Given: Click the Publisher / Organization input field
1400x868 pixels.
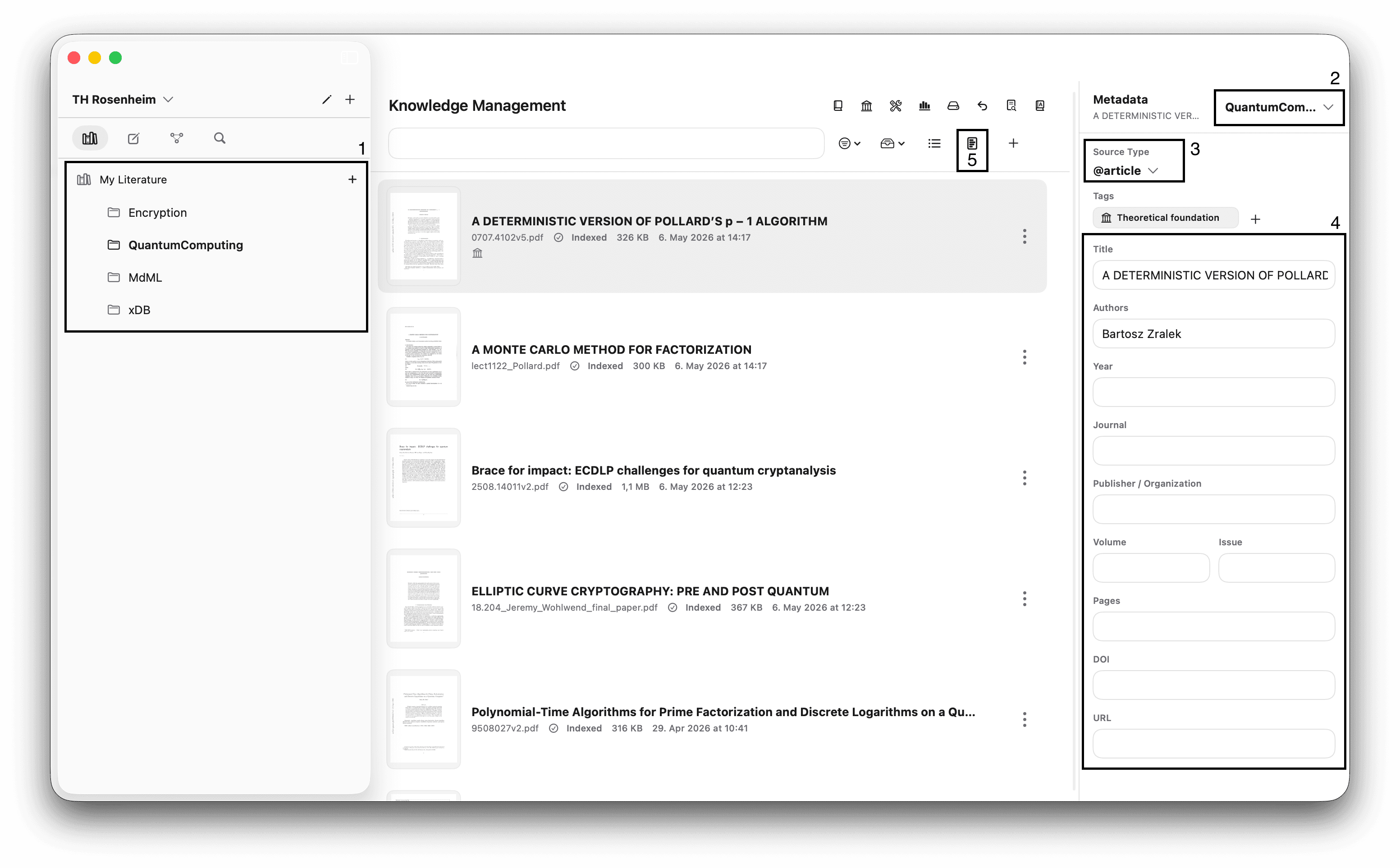Looking at the screenshot, I should (1213, 510).
